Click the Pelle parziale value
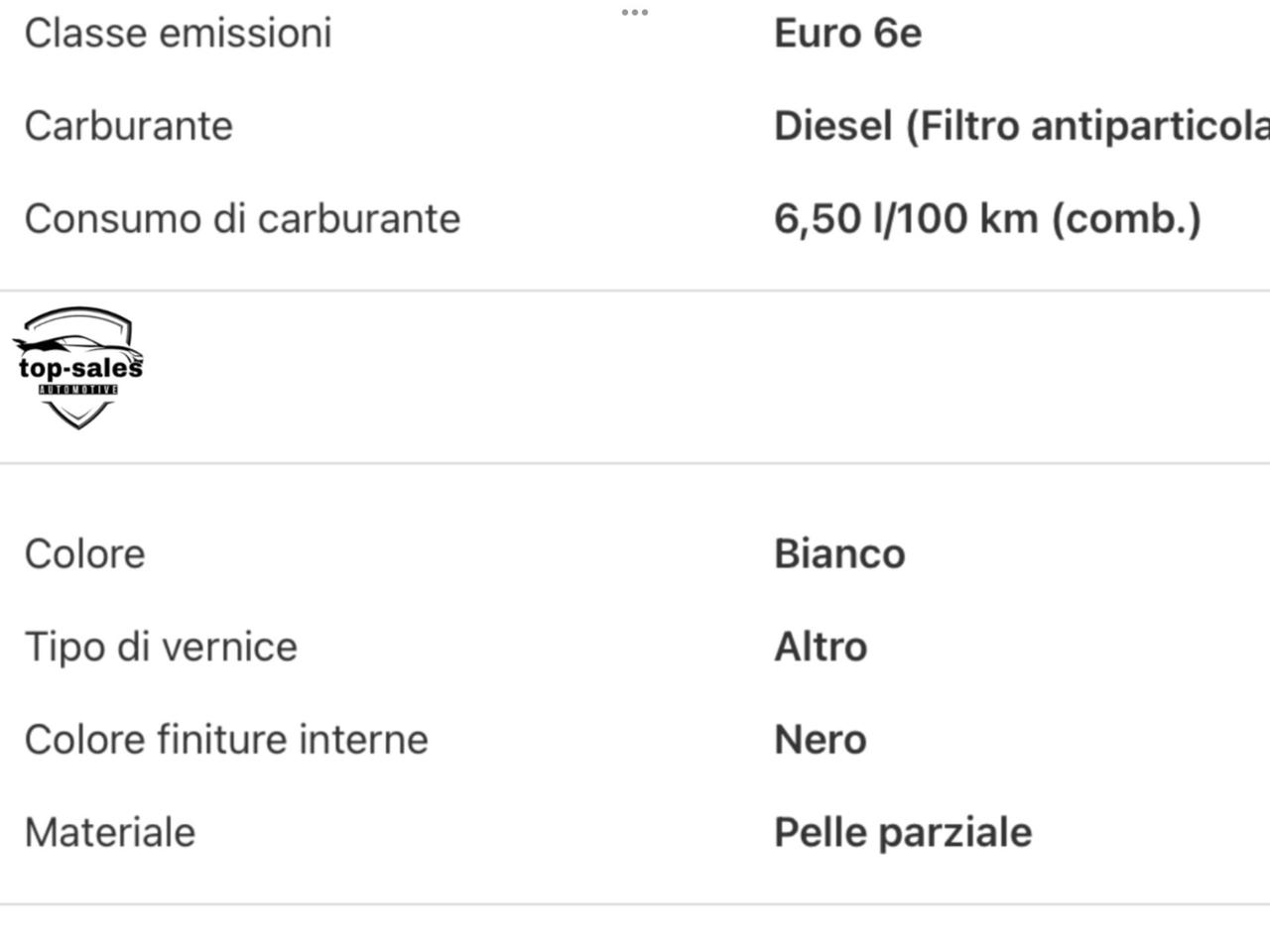 point(903,832)
